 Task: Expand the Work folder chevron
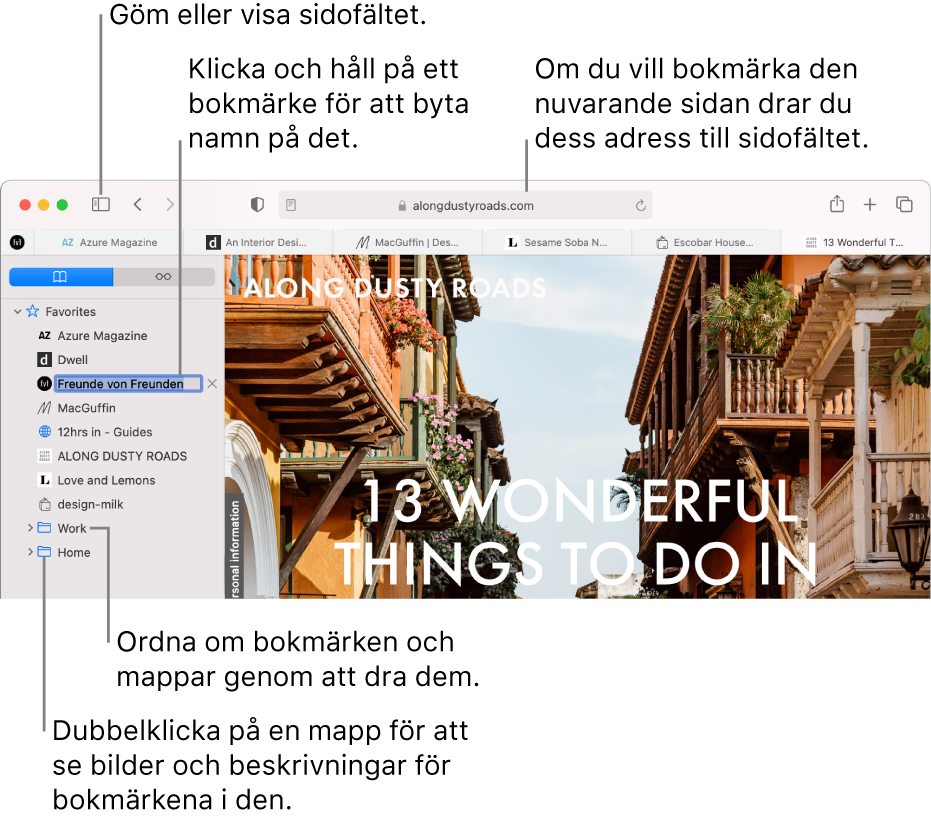tap(30, 527)
